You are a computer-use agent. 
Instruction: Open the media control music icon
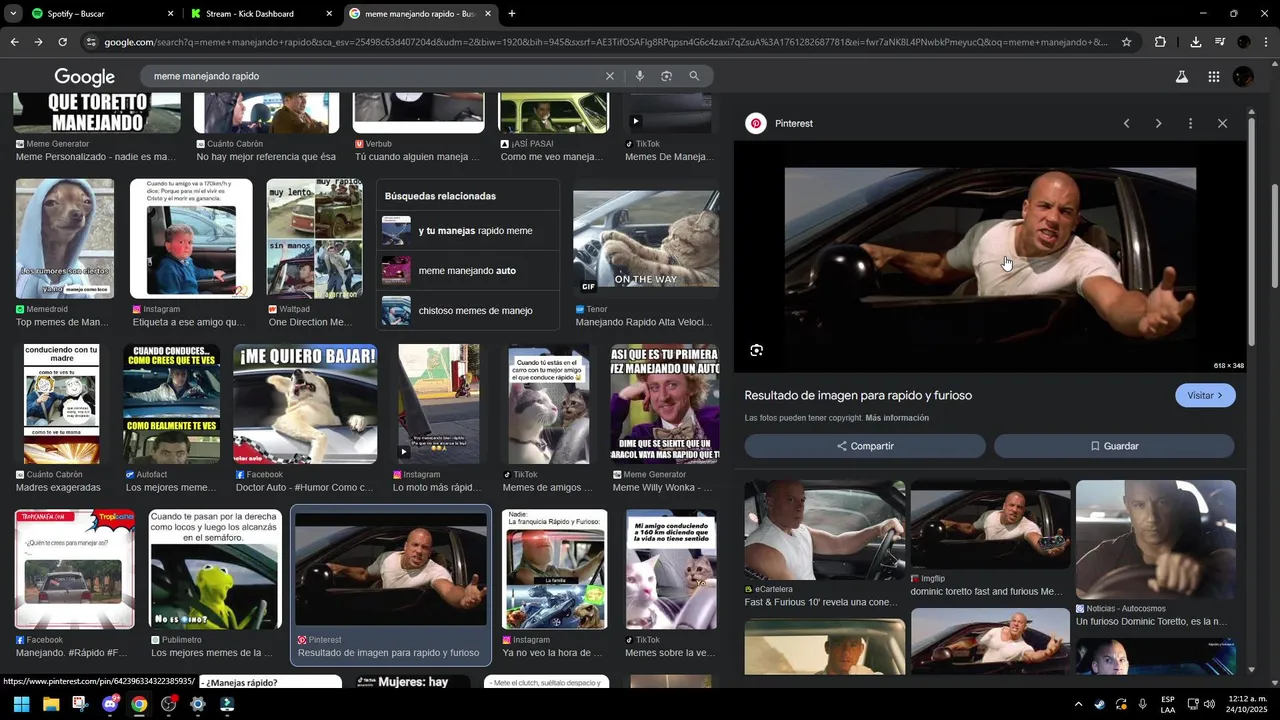[1220, 42]
